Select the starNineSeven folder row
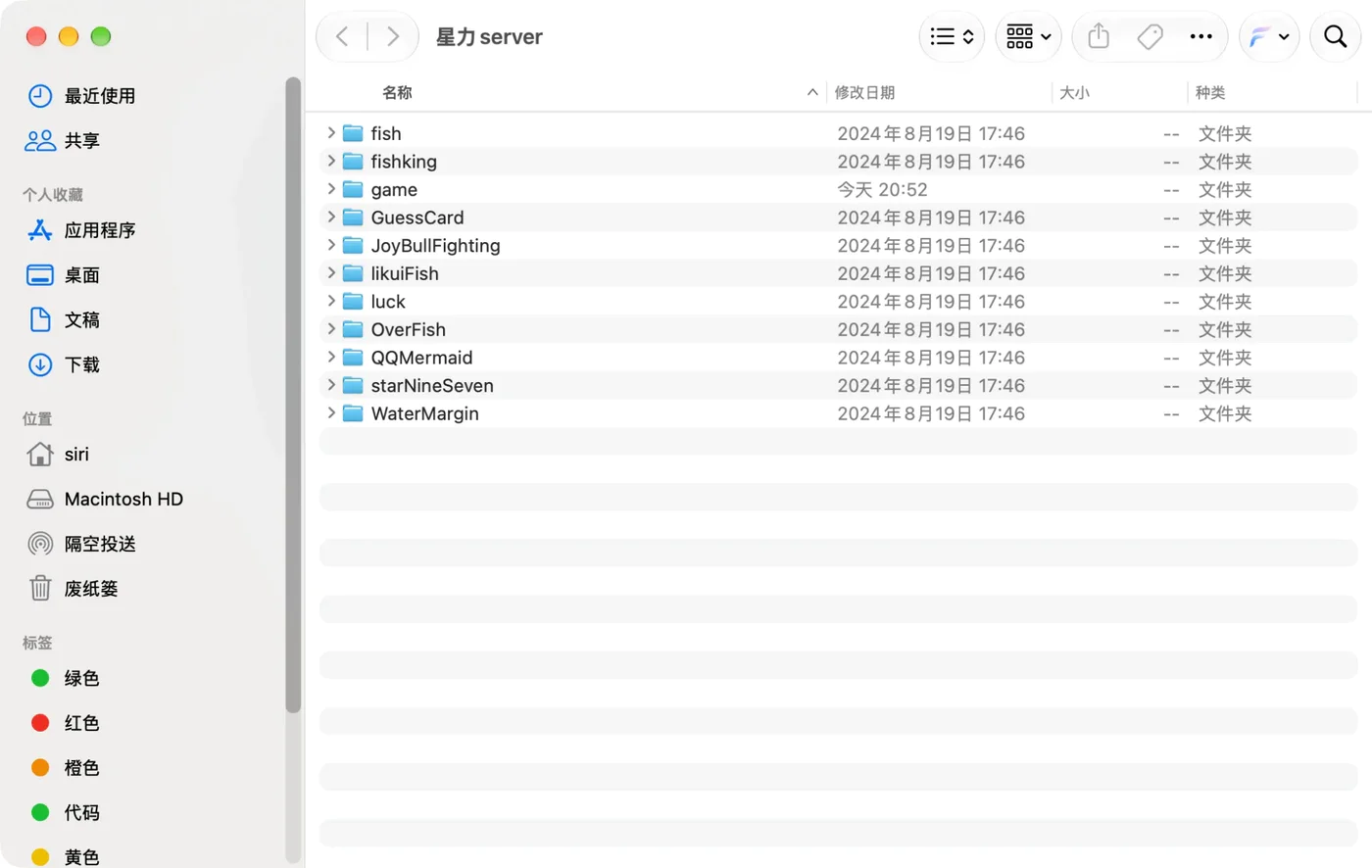1372x868 pixels. coord(838,386)
